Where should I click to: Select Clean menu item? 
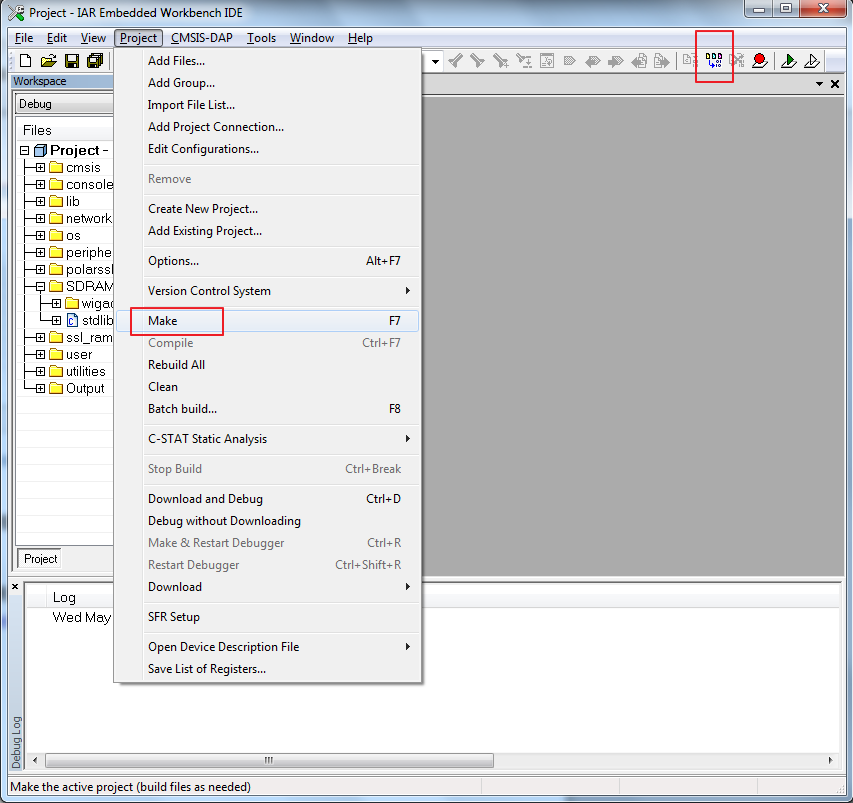pos(268,387)
